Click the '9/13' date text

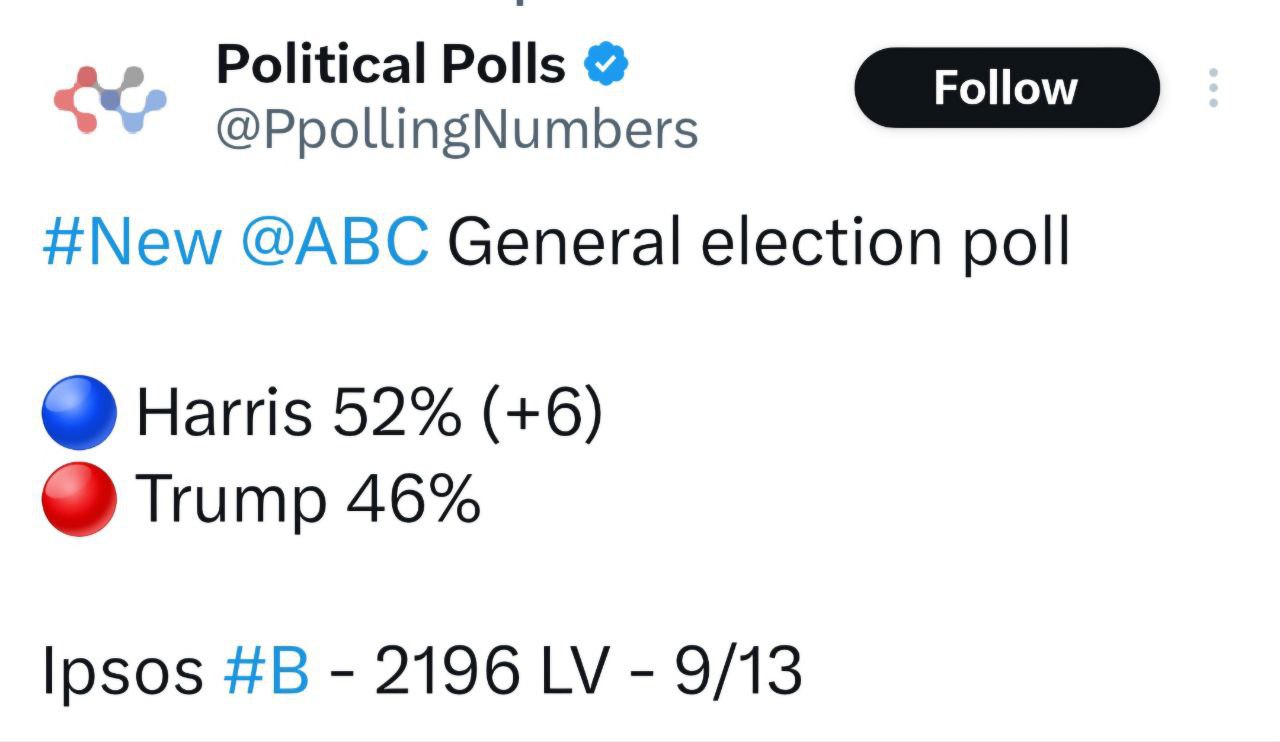pos(738,671)
